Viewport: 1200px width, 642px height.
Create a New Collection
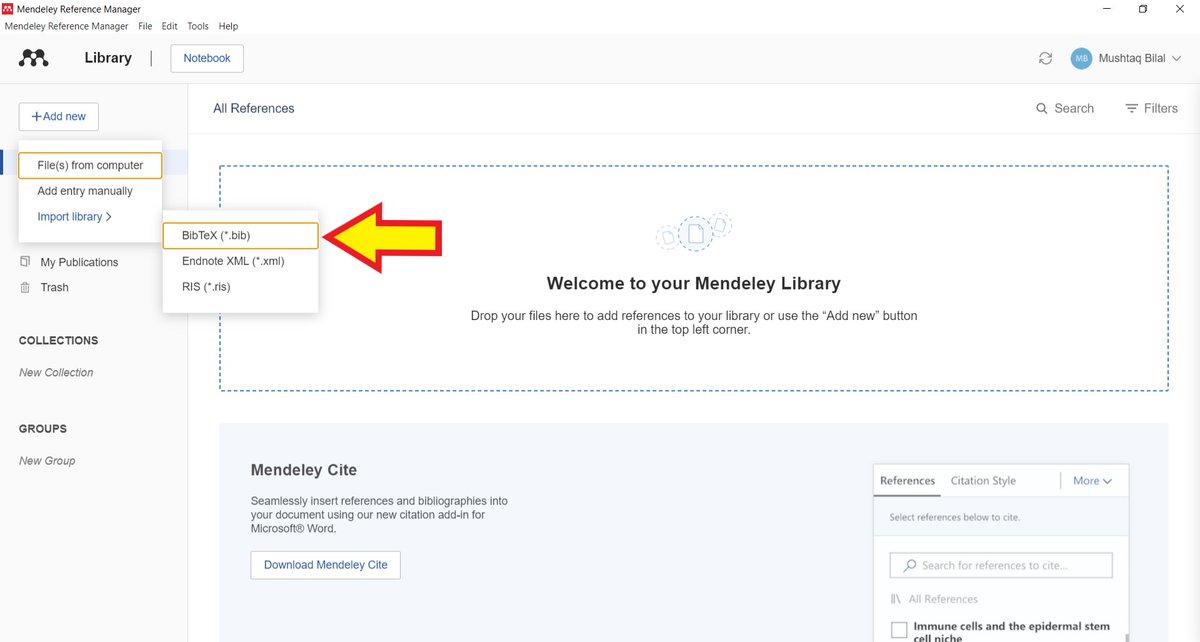(x=56, y=372)
